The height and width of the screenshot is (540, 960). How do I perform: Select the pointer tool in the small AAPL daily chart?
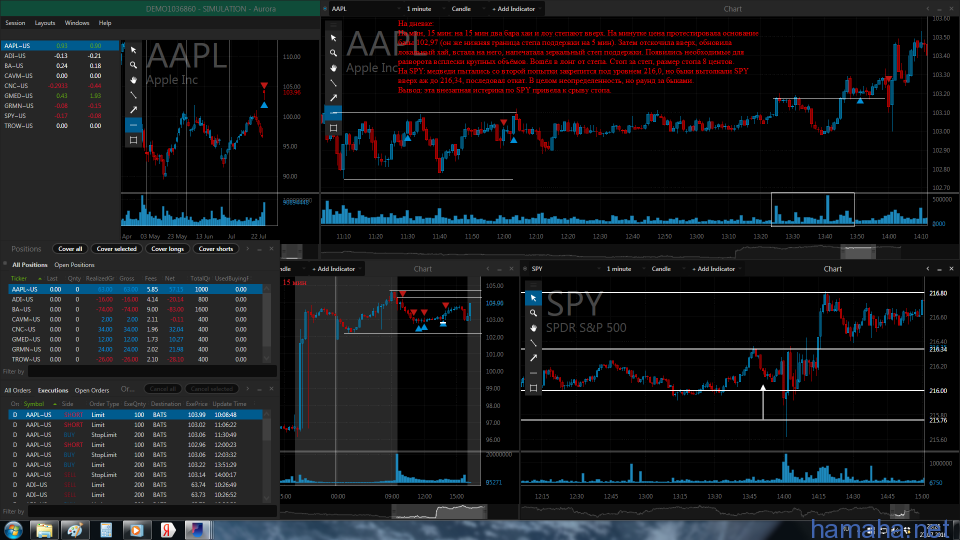coord(133,50)
